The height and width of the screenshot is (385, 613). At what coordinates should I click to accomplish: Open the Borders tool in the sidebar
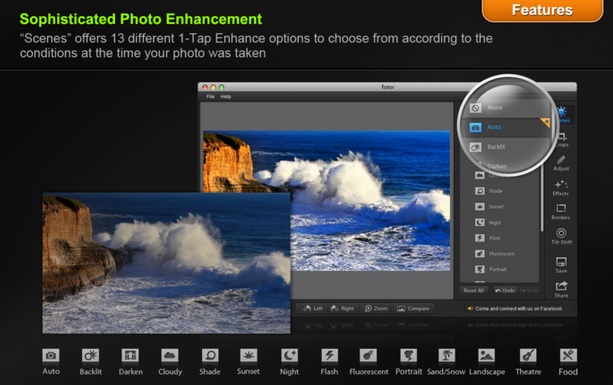pos(561,211)
